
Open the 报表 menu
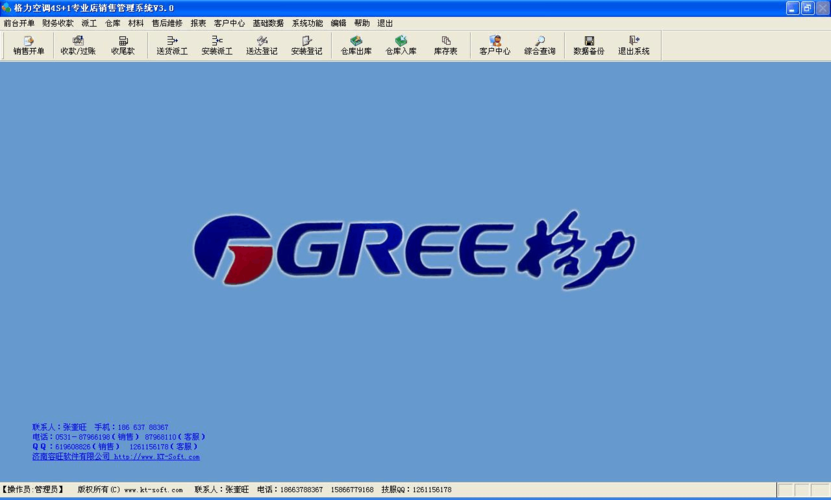pos(198,23)
